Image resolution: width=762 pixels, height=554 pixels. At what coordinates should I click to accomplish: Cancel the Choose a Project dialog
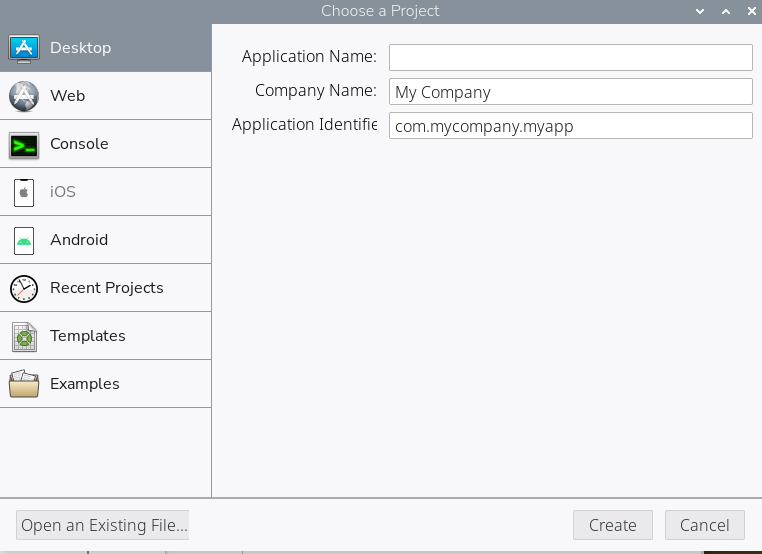tap(704, 525)
